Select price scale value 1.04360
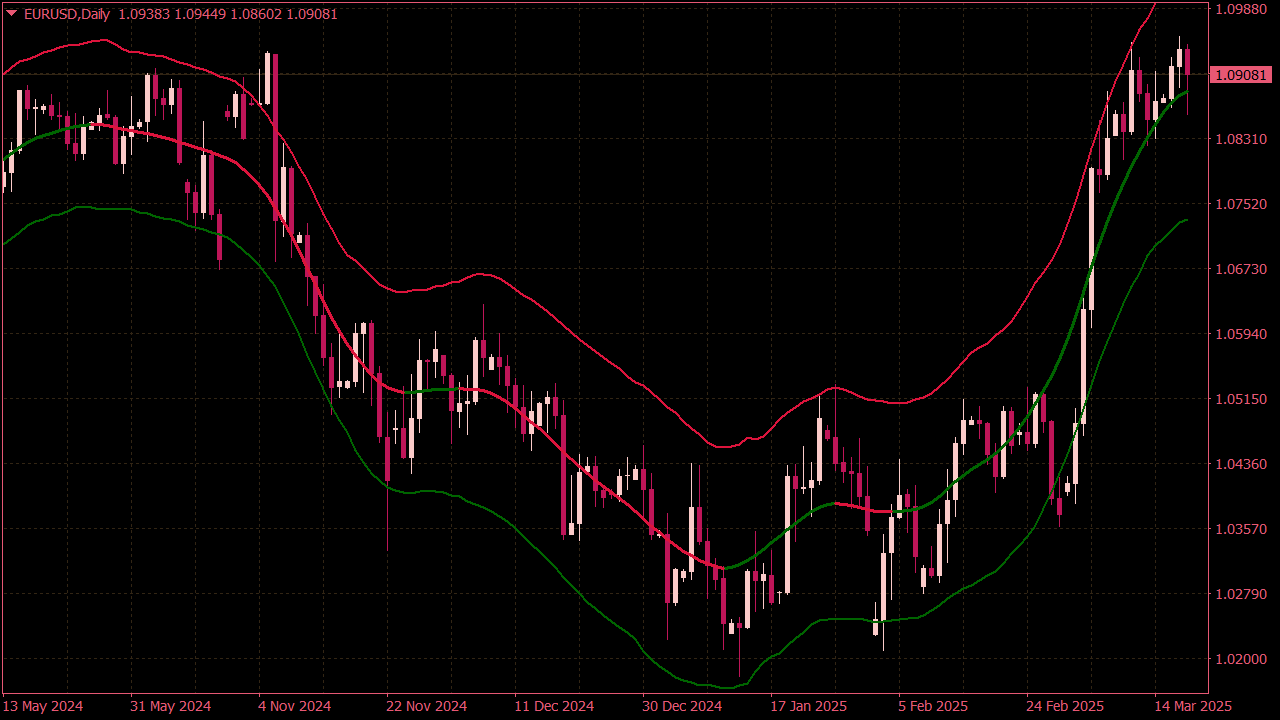The height and width of the screenshot is (720, 1280). click(x=1241, y=464)
